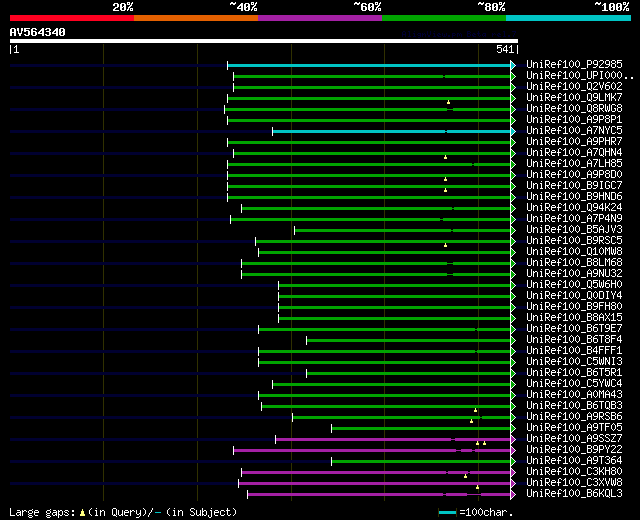Select the UniRef100_B9FH80 label

pos(574,307)
